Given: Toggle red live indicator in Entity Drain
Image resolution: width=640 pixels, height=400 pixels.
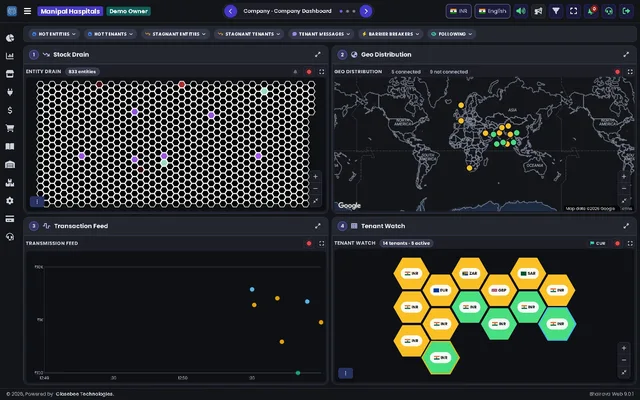Looking at the screenshot, I should pos(309,72).
